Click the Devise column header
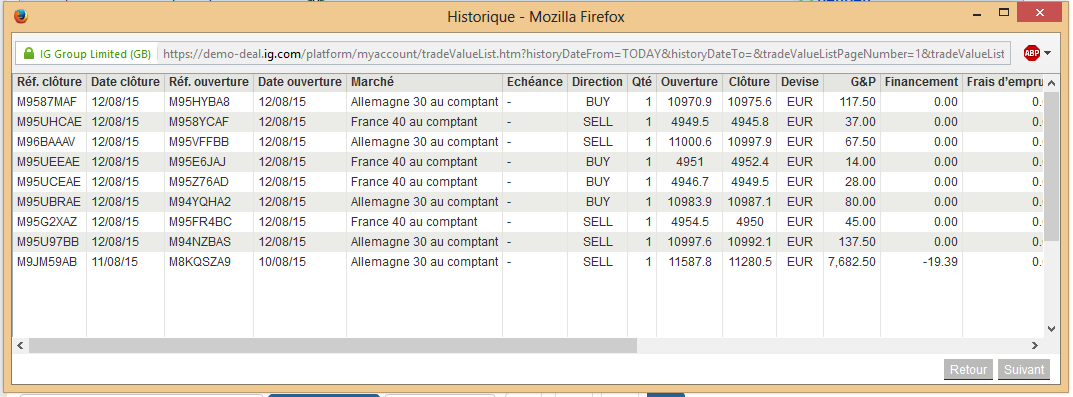Image resolution: width=1073 pixels, height=397 pixels. (799, 81)
